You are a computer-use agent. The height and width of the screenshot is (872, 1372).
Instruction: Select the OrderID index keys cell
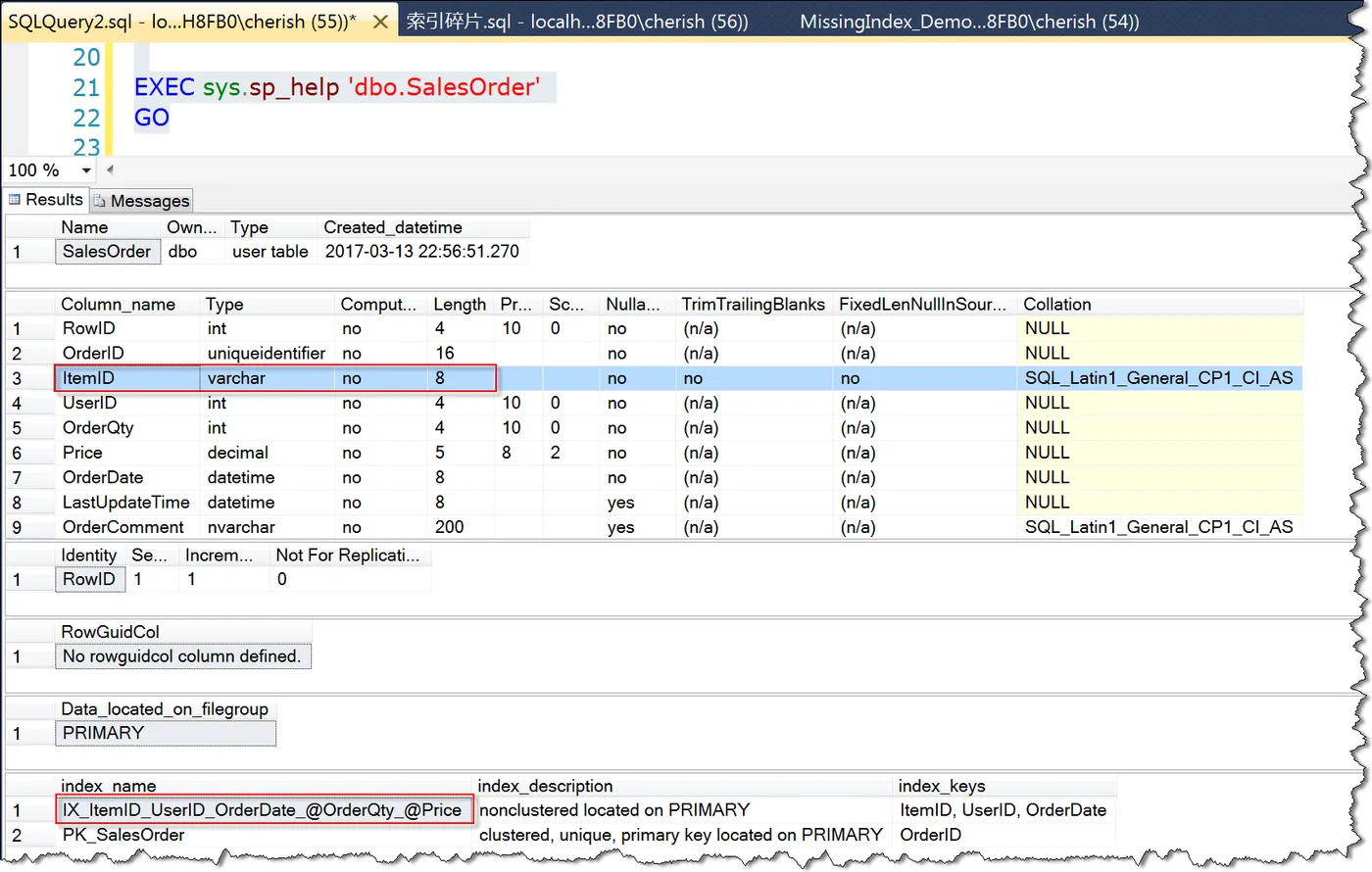pos(1005,835)
